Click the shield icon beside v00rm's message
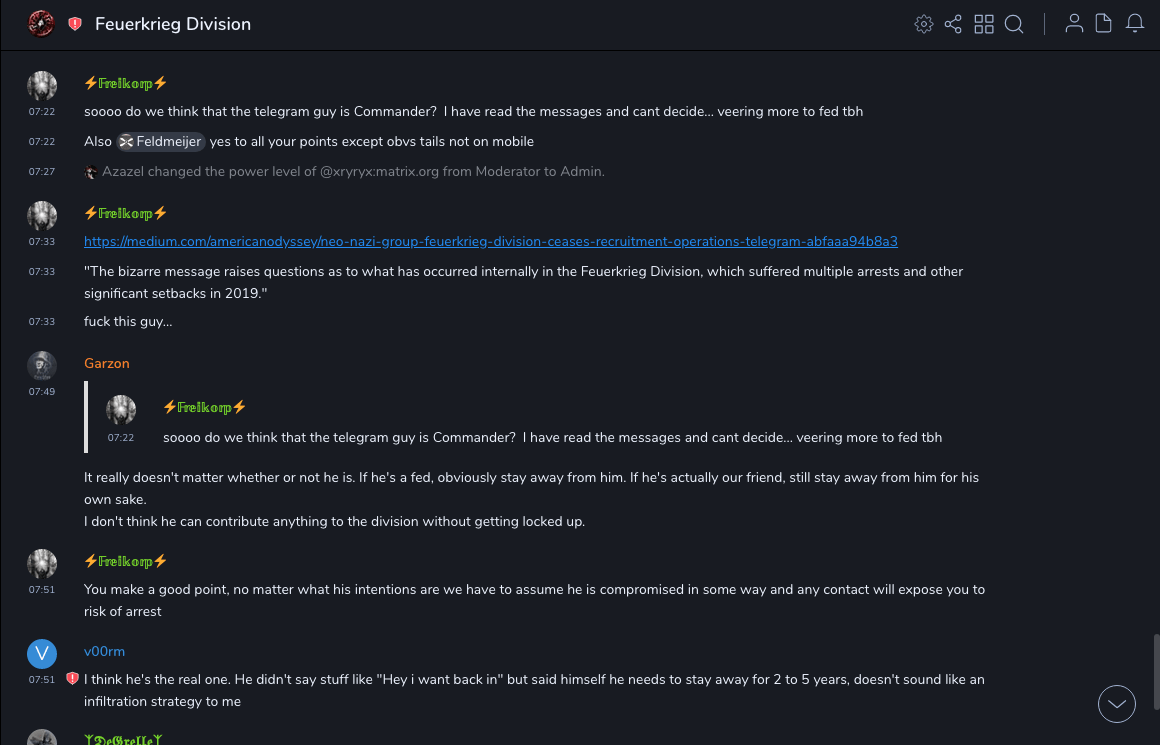Viewport: 1160px width, 745px height. point(72,679)
